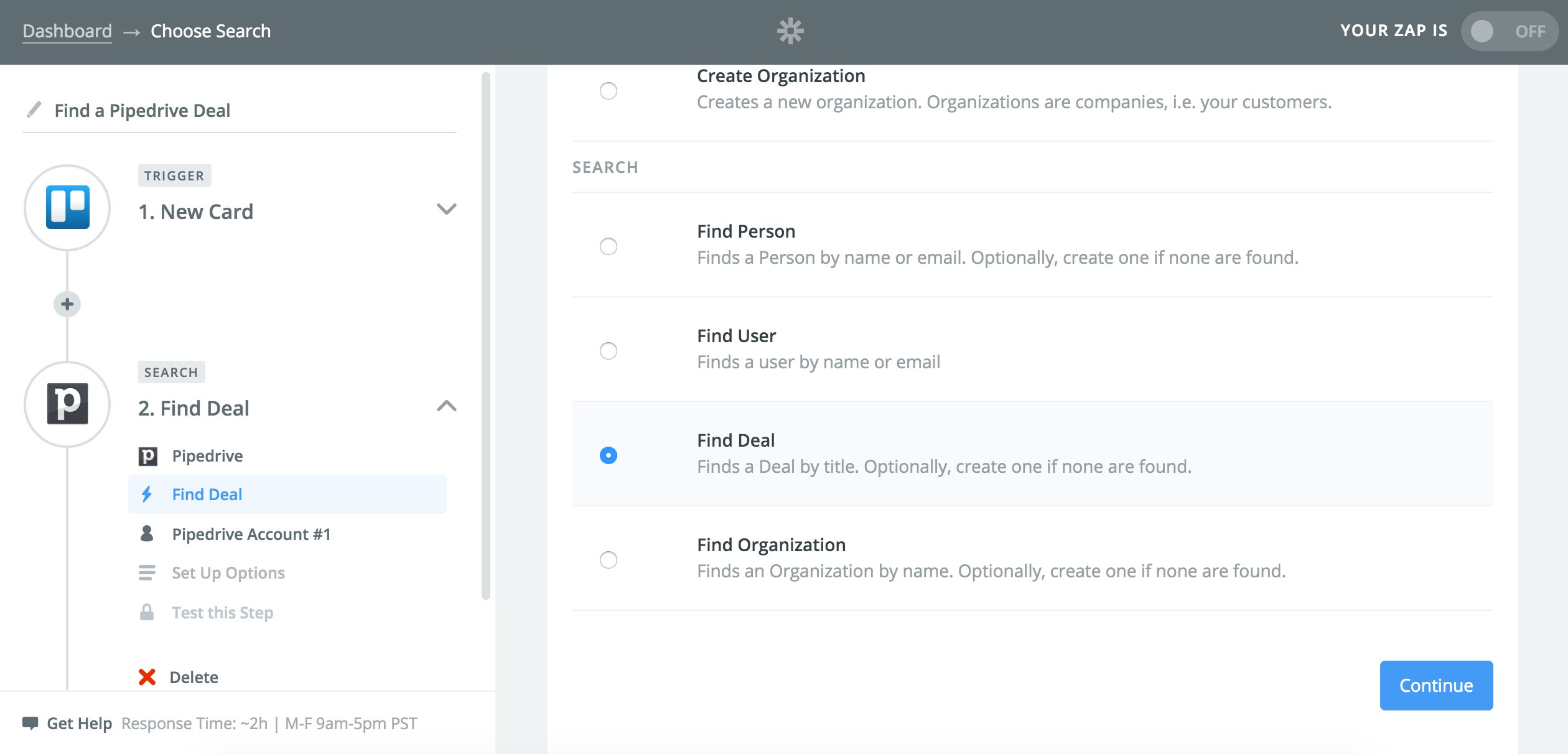
Task: Expand the New Card trigger step chevron
Action: [x=447, y=209]
